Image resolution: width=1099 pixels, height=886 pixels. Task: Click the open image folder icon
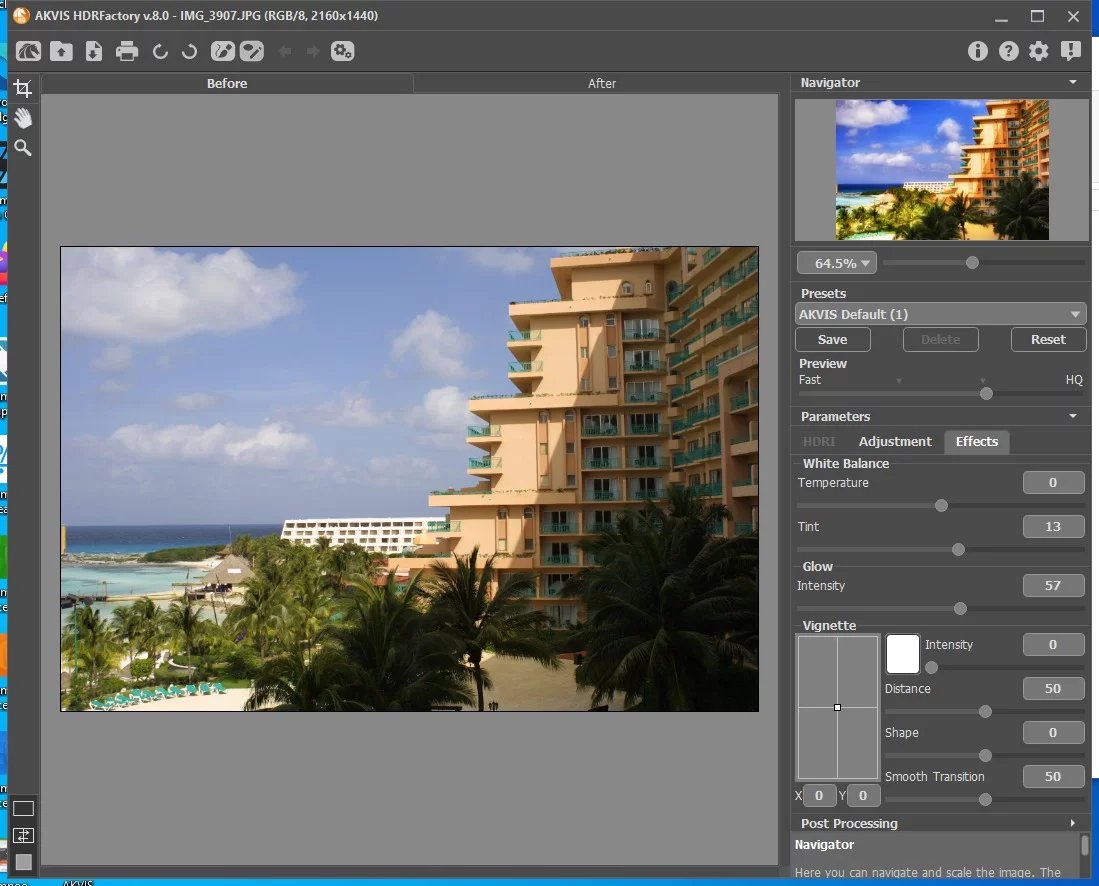61,51
